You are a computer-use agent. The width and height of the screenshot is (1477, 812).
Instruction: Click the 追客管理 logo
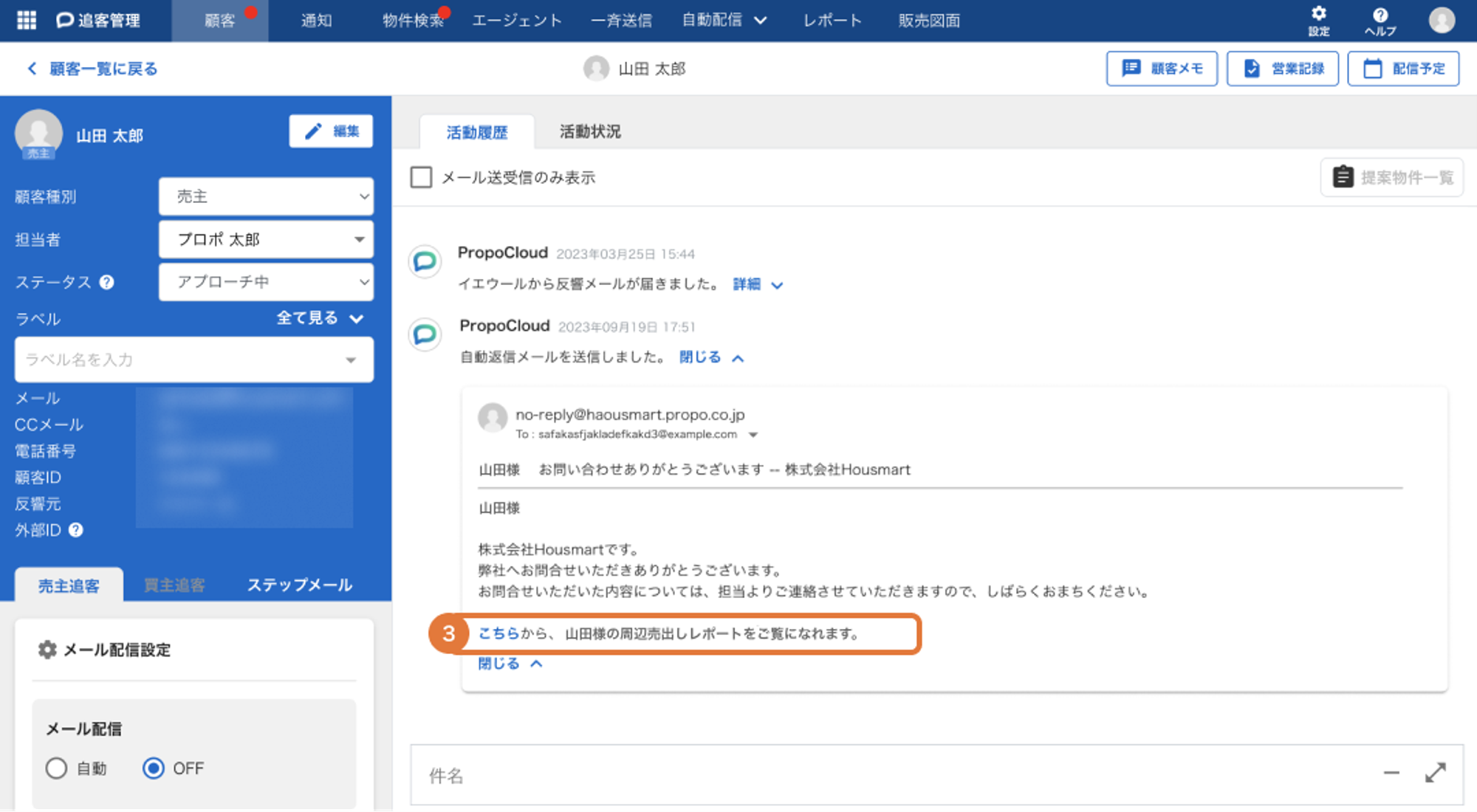pos(98,20)
